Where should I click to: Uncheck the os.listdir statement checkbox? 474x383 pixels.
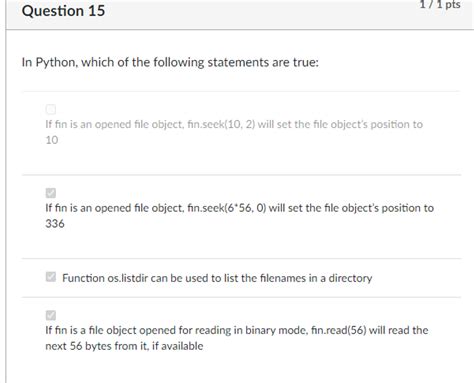pos(51,277)
